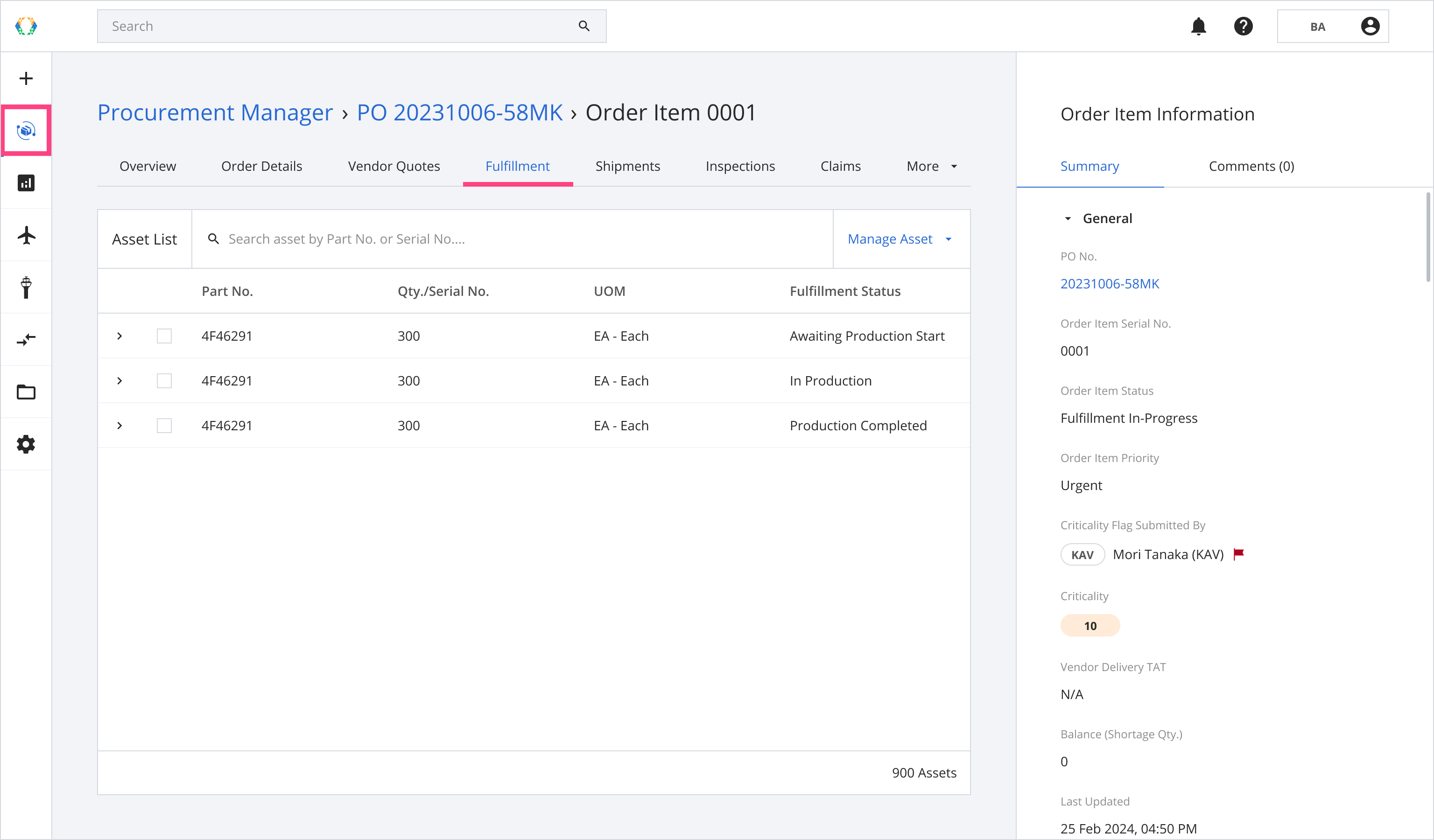Open the help question mark icon

tap(1244, 26)
